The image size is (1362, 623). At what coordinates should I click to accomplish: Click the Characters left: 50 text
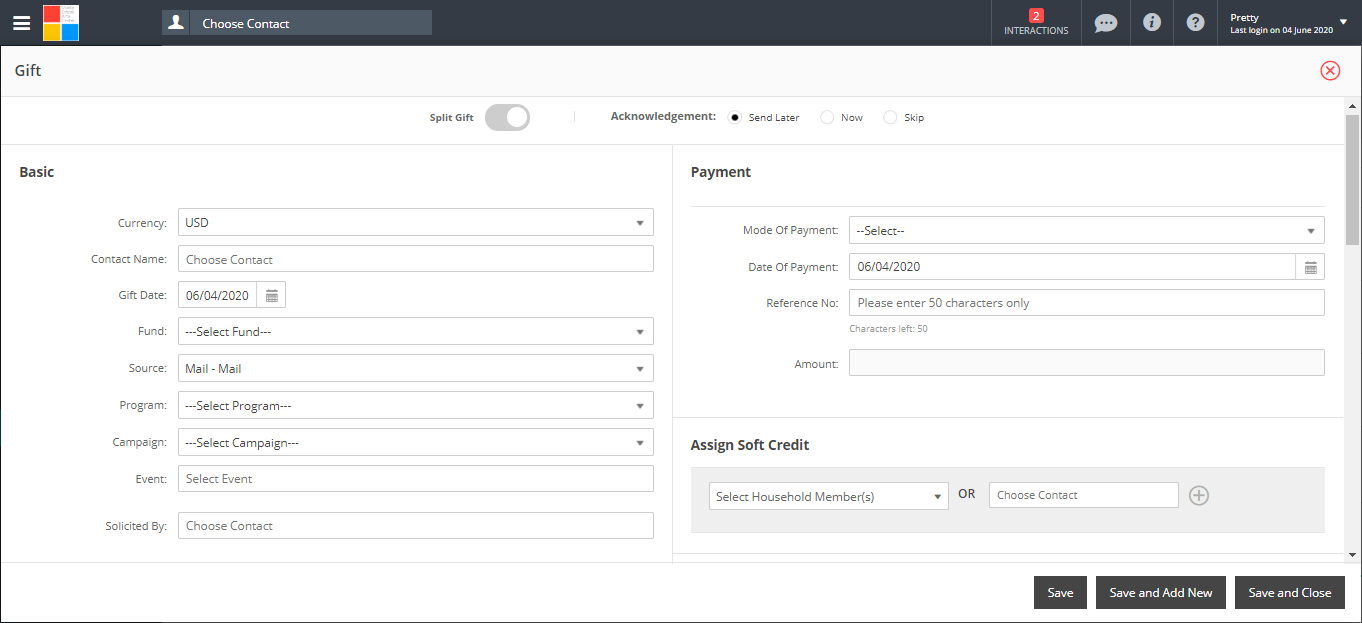(x=888, y=329)
